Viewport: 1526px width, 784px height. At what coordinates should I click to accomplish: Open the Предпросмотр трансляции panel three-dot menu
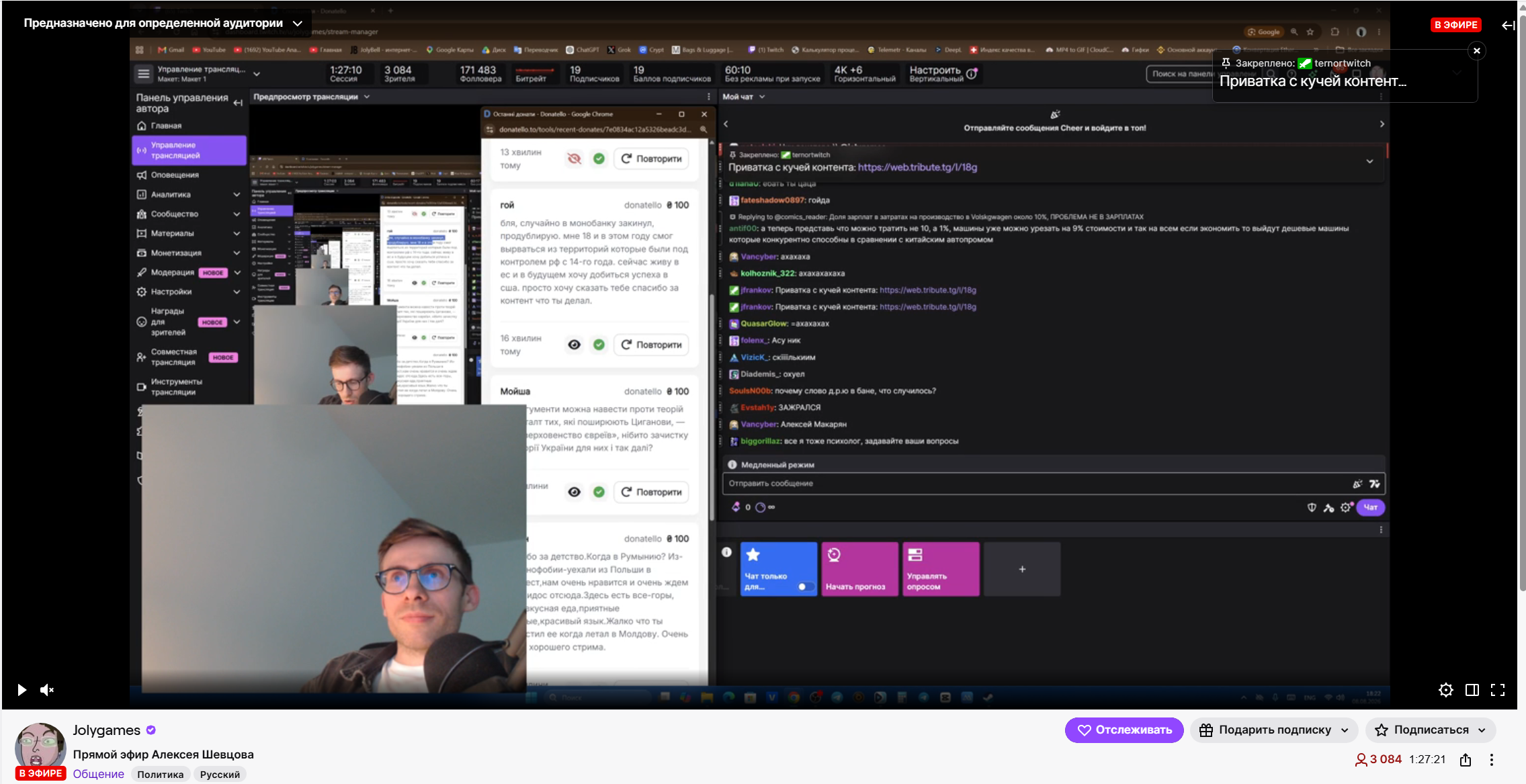pyautogui.click(x=708, y=97)
